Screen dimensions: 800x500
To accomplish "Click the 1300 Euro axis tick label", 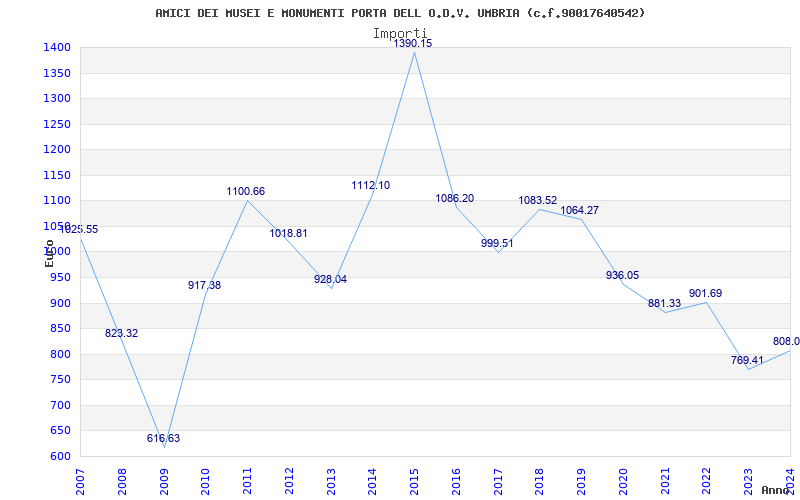I will [57, 98].
